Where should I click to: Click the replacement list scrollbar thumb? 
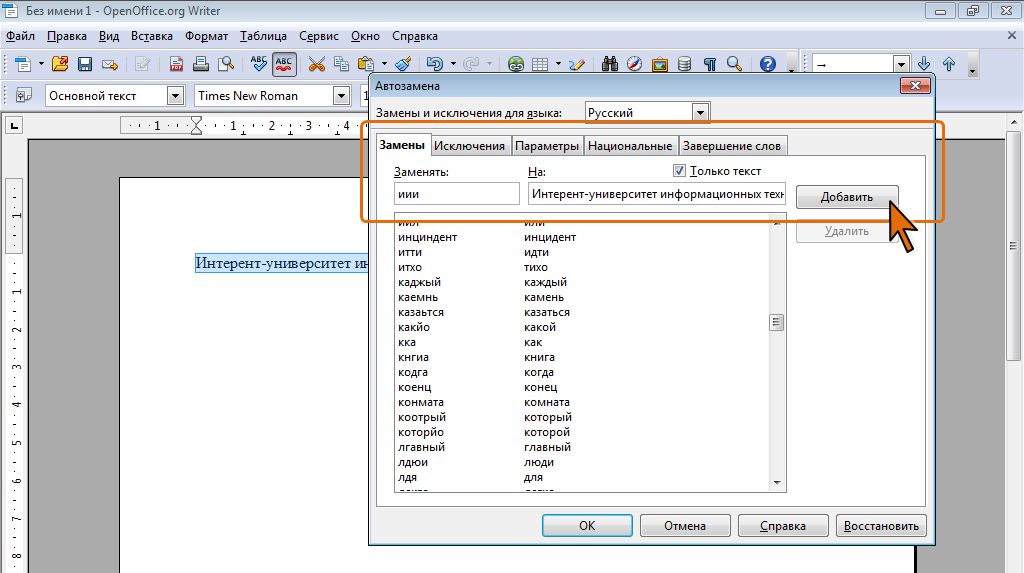click(x=775, y=322)
